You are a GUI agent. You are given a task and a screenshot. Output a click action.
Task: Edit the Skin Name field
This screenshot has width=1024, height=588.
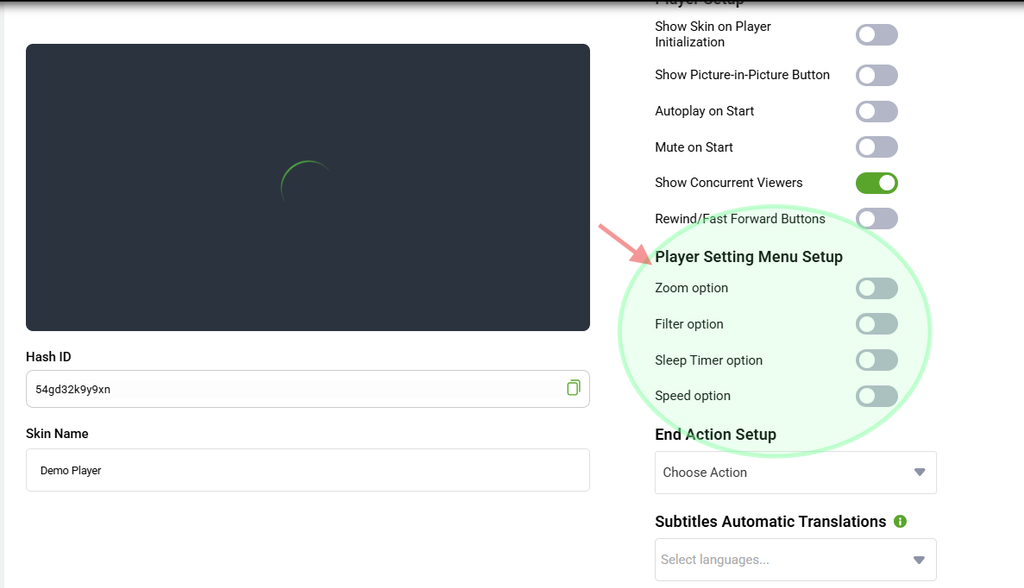(x=308, y=470)
